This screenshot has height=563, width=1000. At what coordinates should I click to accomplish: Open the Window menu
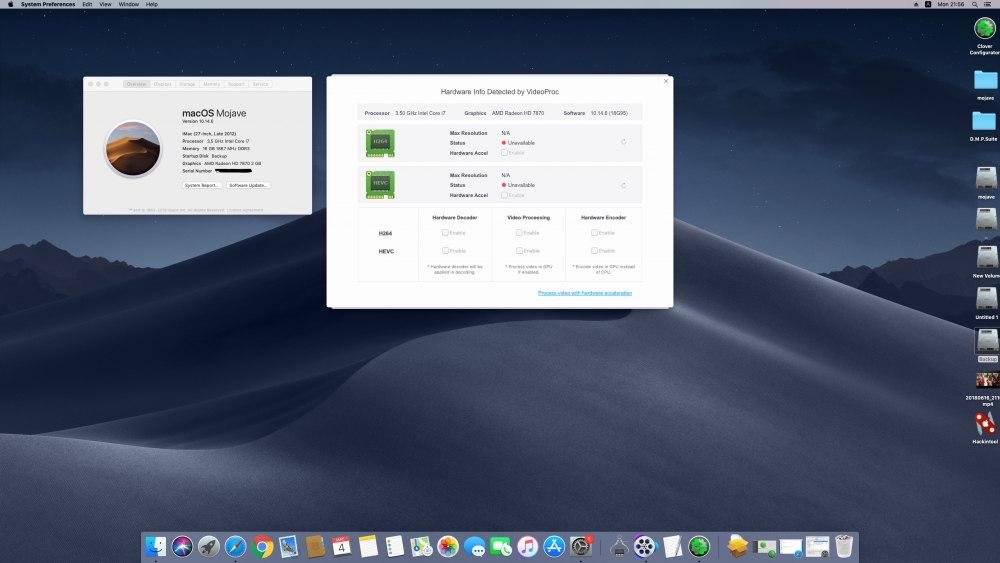coord(128,4)
